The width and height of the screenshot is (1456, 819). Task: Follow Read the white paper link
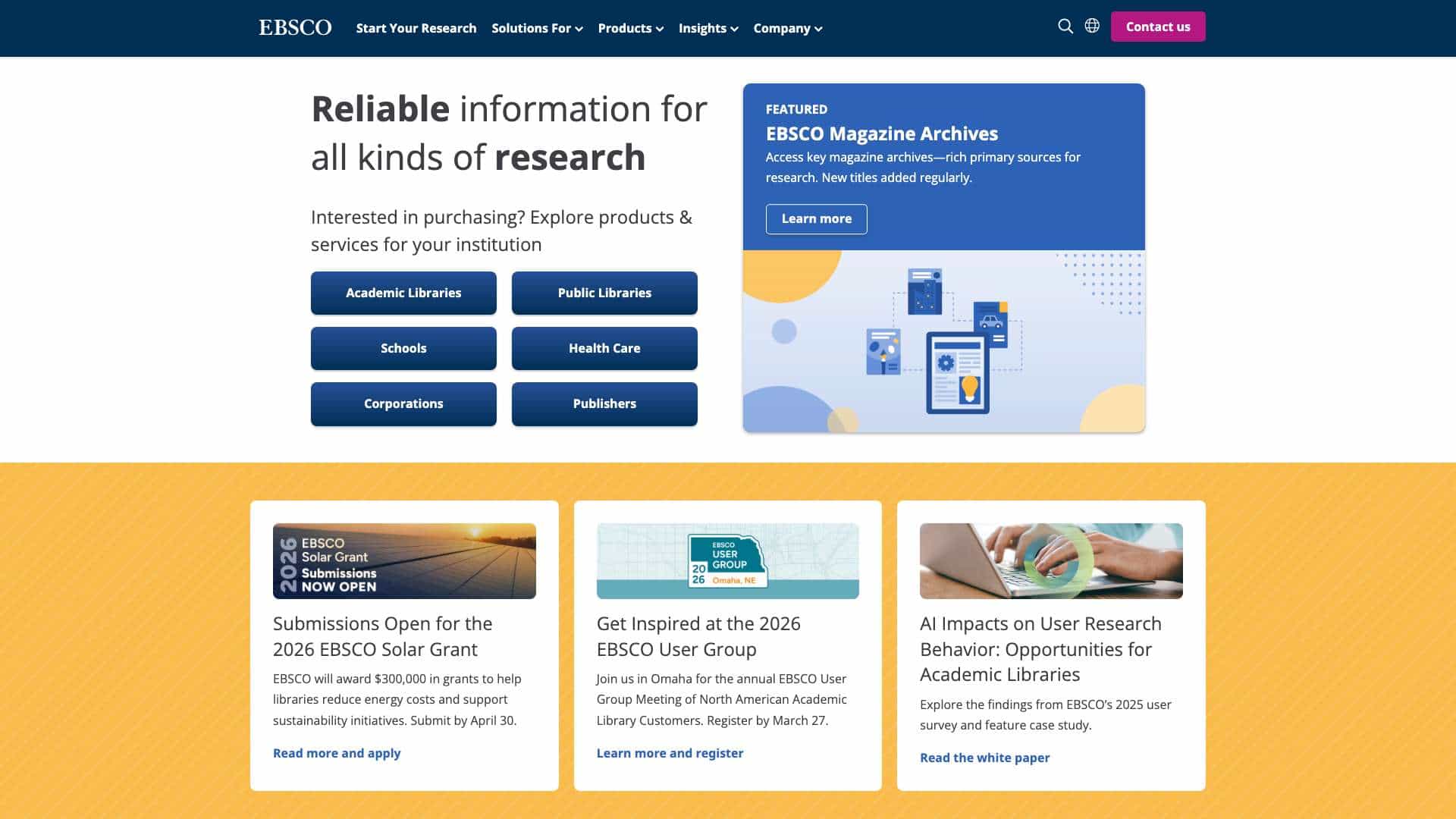pos(984,758)
